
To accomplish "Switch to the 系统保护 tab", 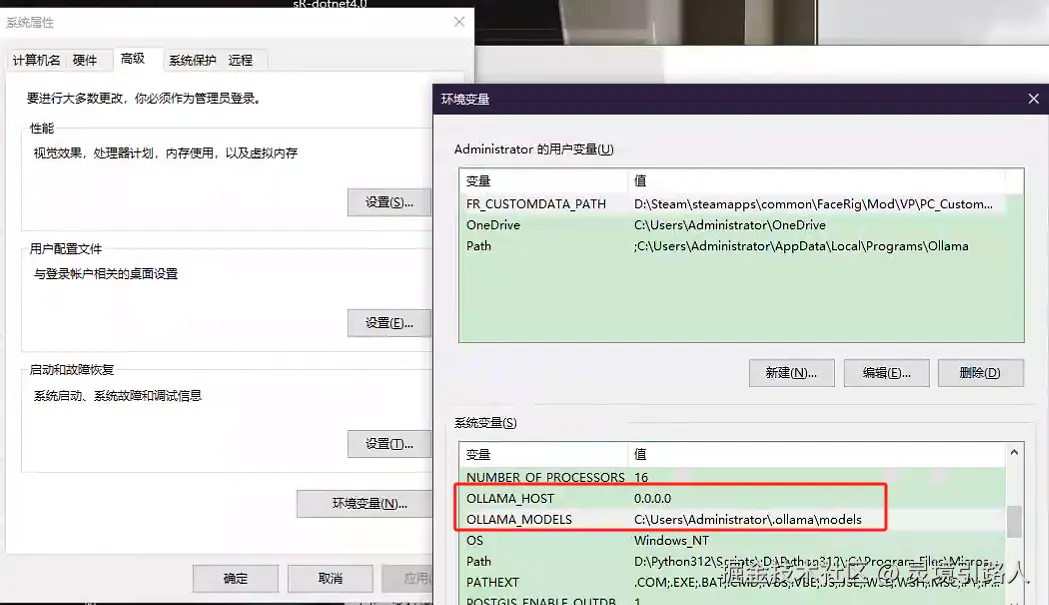I will 192,60.
